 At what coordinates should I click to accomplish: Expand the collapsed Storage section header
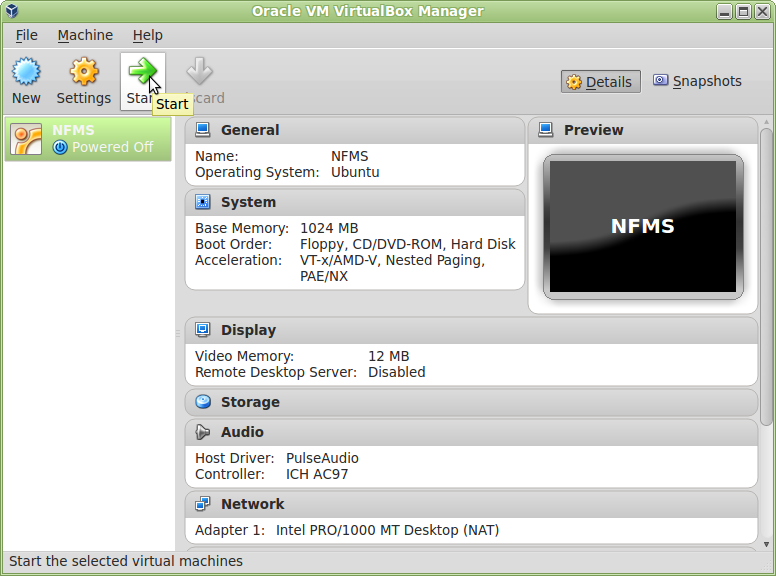click(471, 402)
